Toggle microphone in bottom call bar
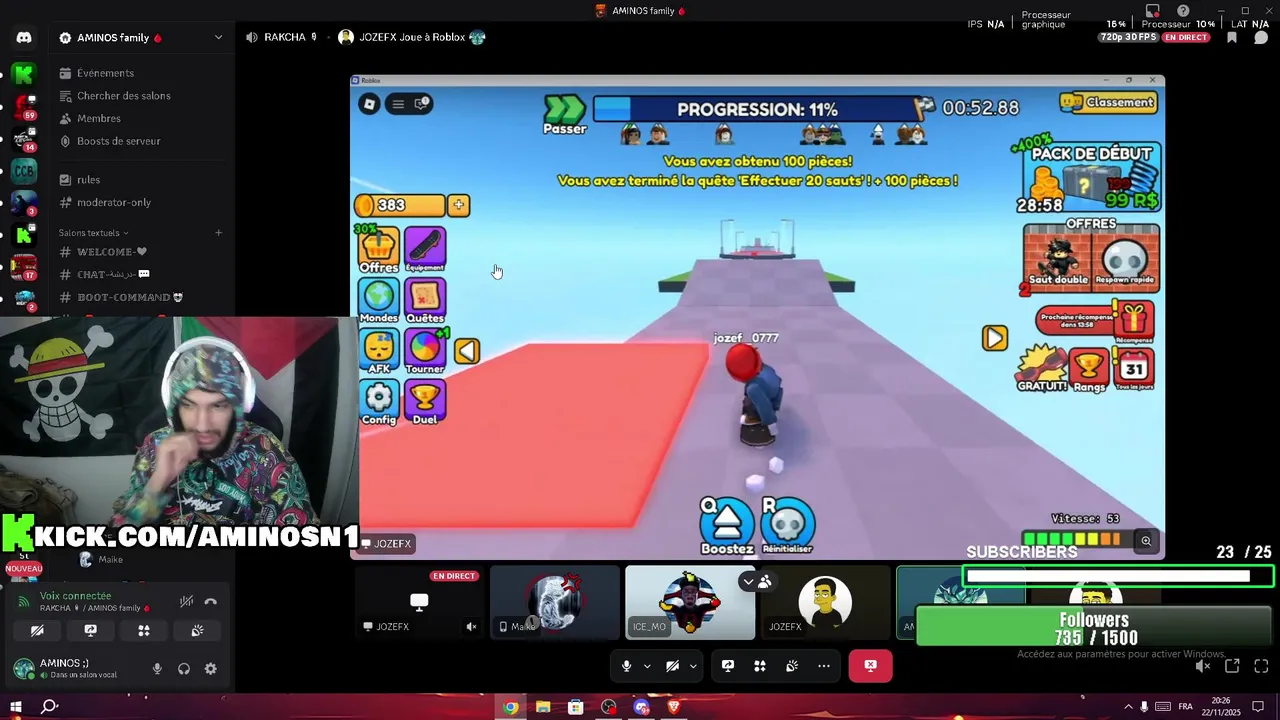Viewport: 1280px width, 720px height. [x=626, y=666]
